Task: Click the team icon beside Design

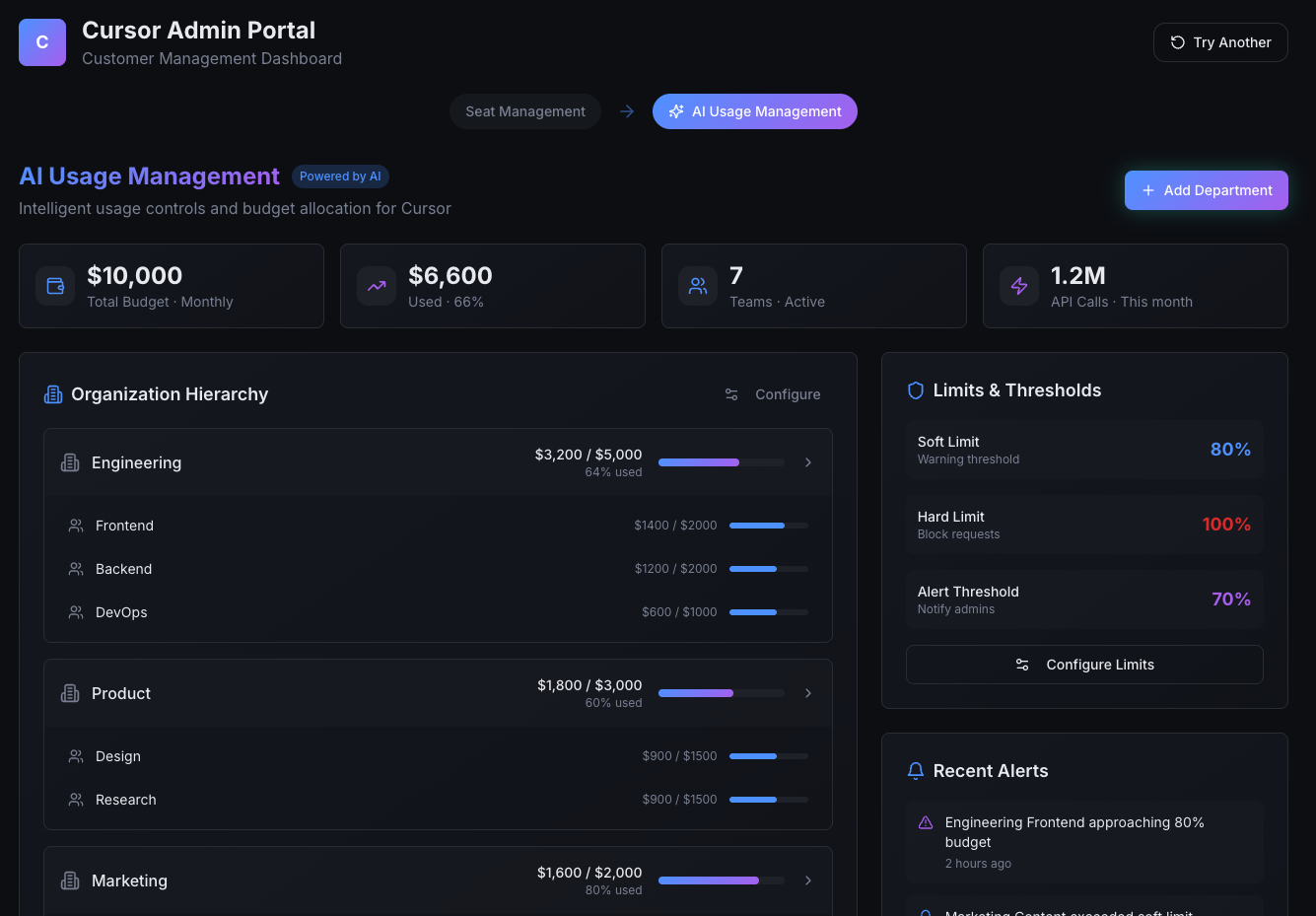Action: 76,756
